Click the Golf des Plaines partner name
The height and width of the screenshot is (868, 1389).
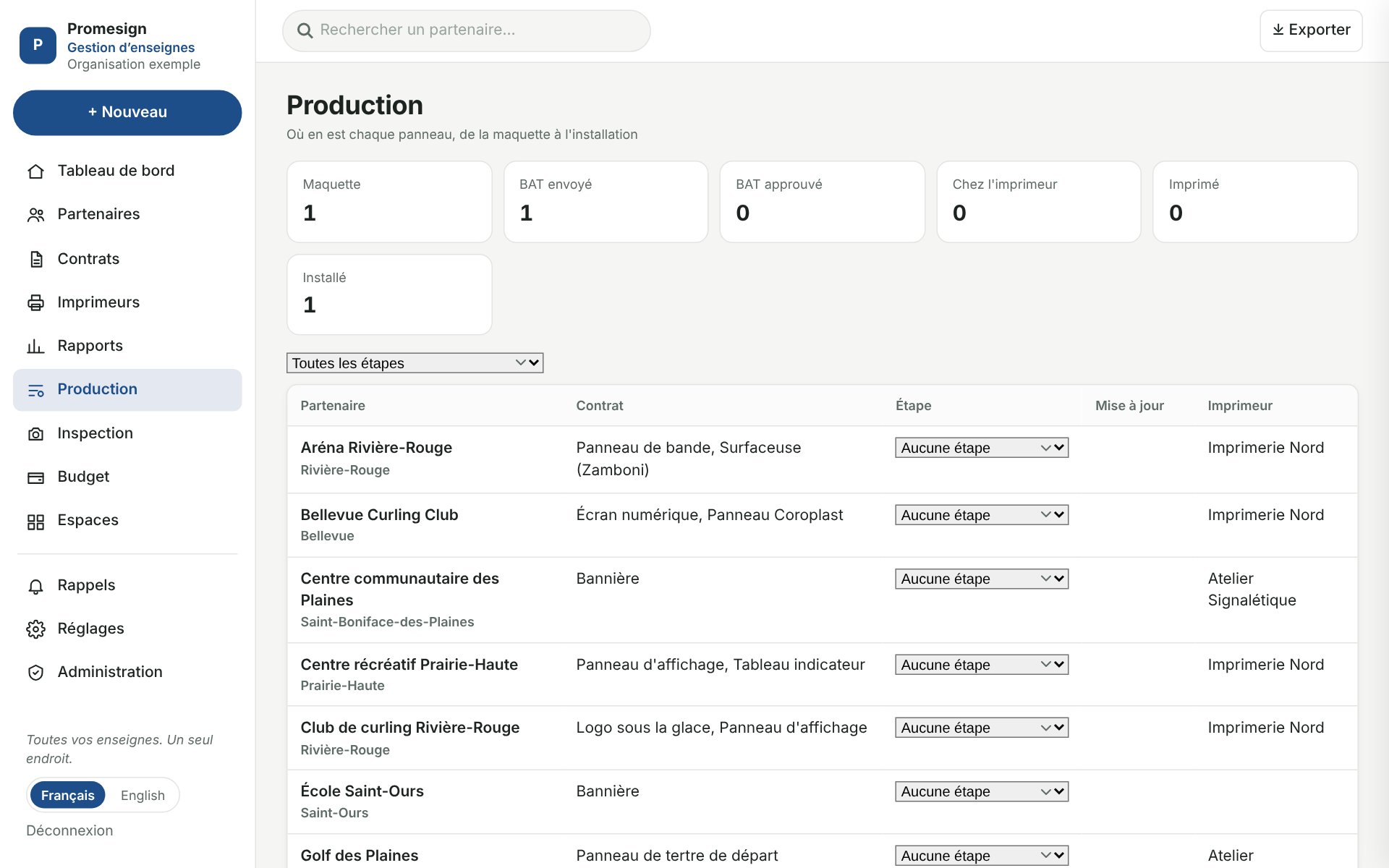click(360, 855)
